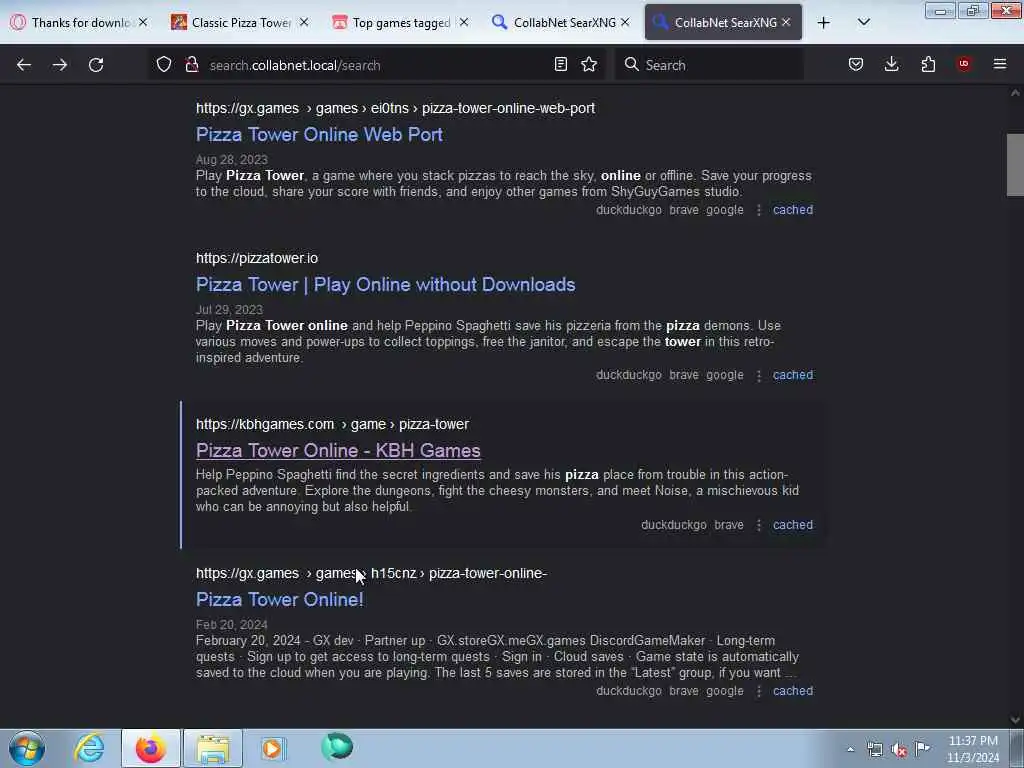This screenshot has height=768, width=1024.
Task: Select Firefox in the taskbar
Action: (x=150, y=748)
